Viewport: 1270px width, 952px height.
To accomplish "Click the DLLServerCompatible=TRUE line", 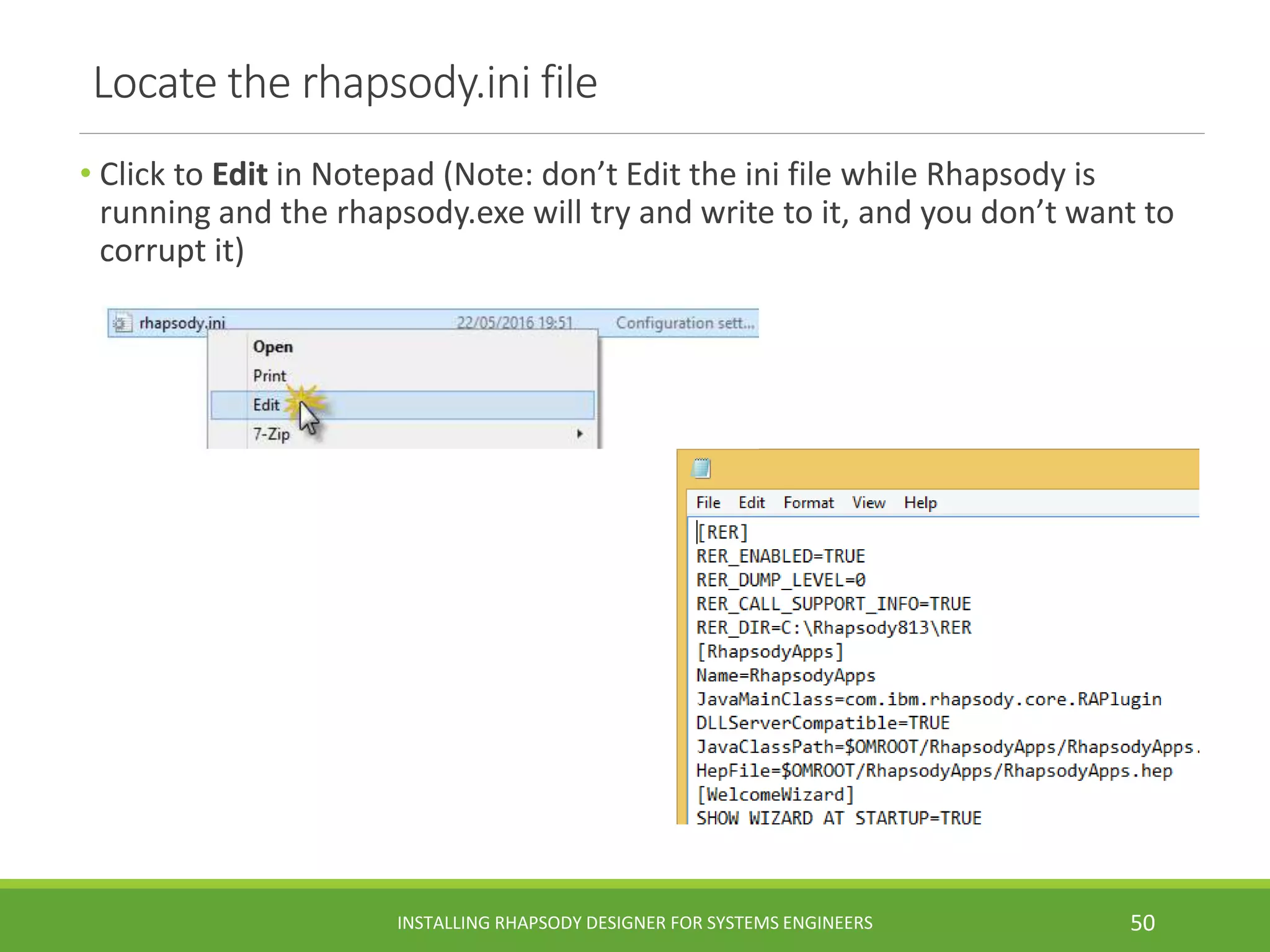I will tap(823, 723).
